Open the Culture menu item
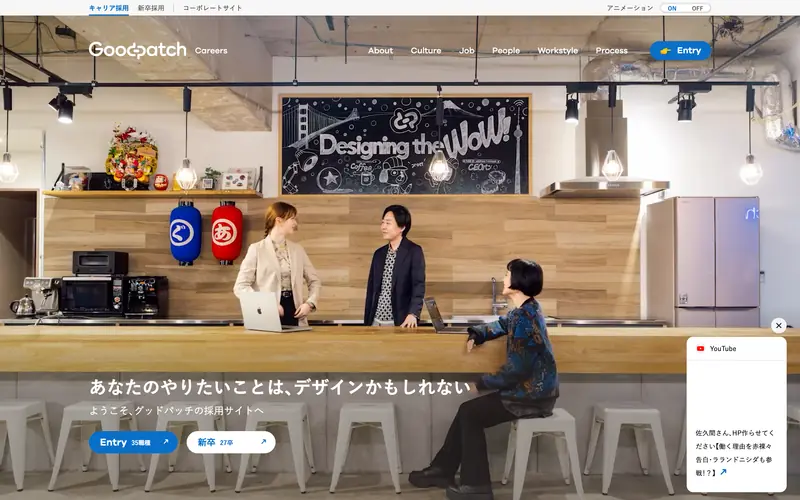800x500 pixels. 426,51
